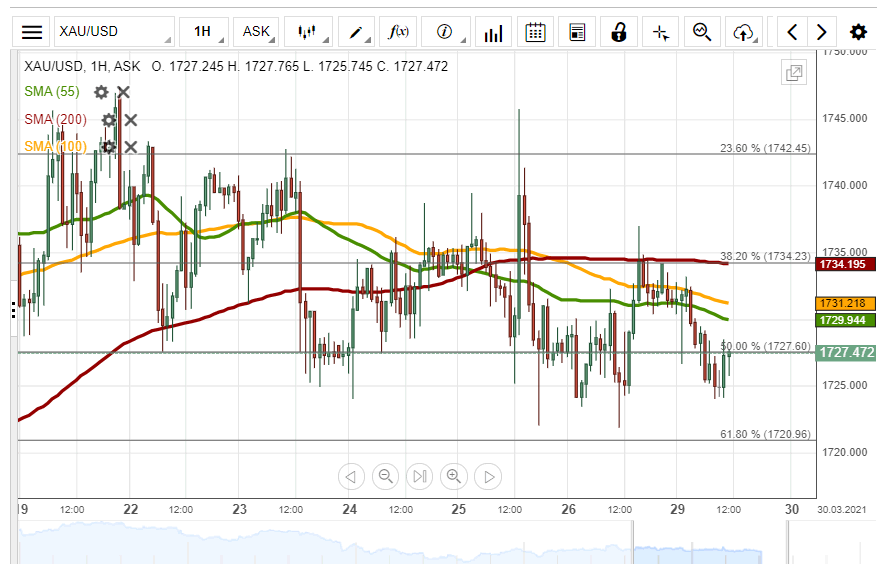This screenshot has width=891, height=572.
Task: Open the XAU/USD instrument selector
Action: (112, 32)
